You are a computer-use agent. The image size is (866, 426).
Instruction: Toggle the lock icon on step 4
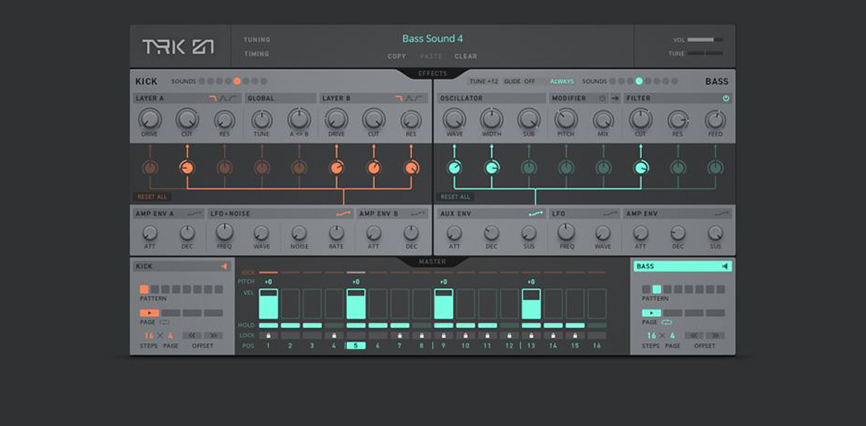(334, 335)
